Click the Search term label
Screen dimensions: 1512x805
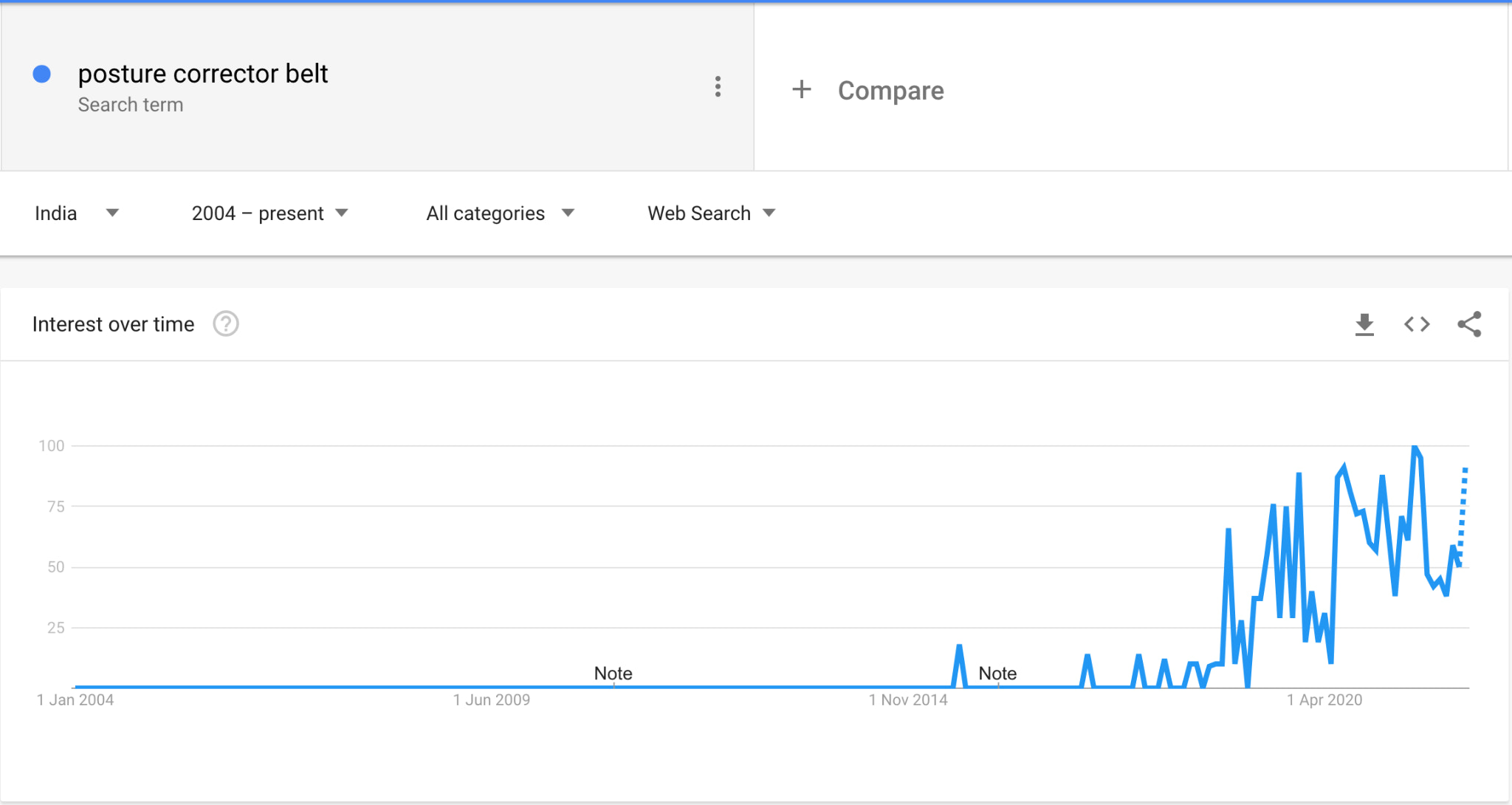130,104
